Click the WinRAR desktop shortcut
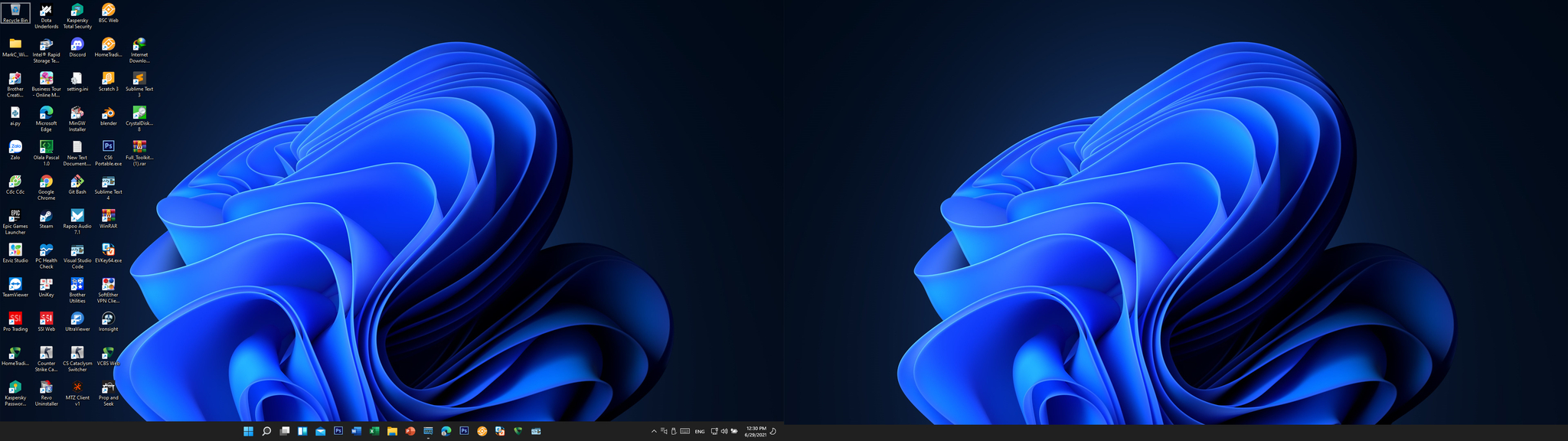This screenshot has height=441, width=1568. tap(109, 220)
